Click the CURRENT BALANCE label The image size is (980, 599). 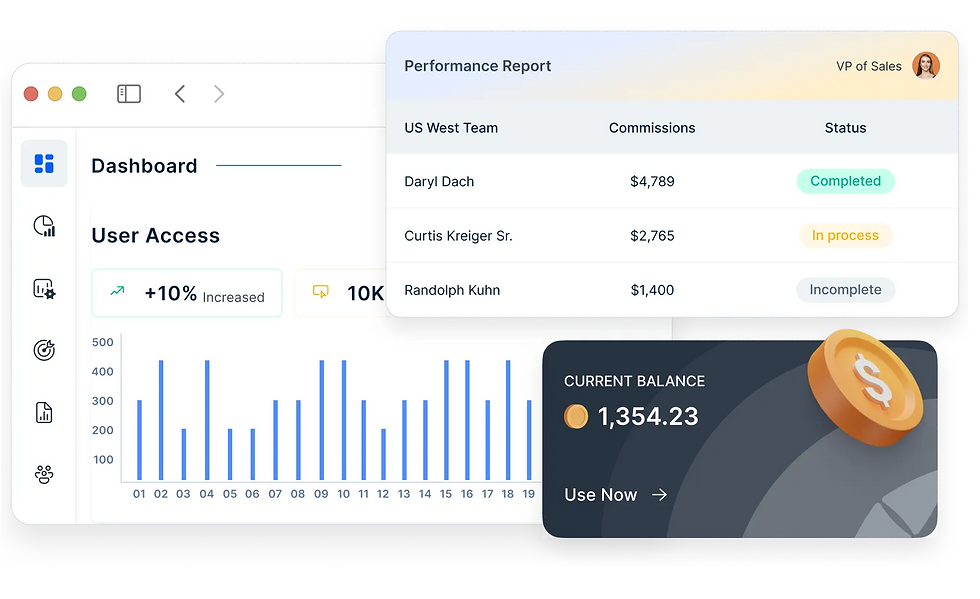[x=634, y=381]
